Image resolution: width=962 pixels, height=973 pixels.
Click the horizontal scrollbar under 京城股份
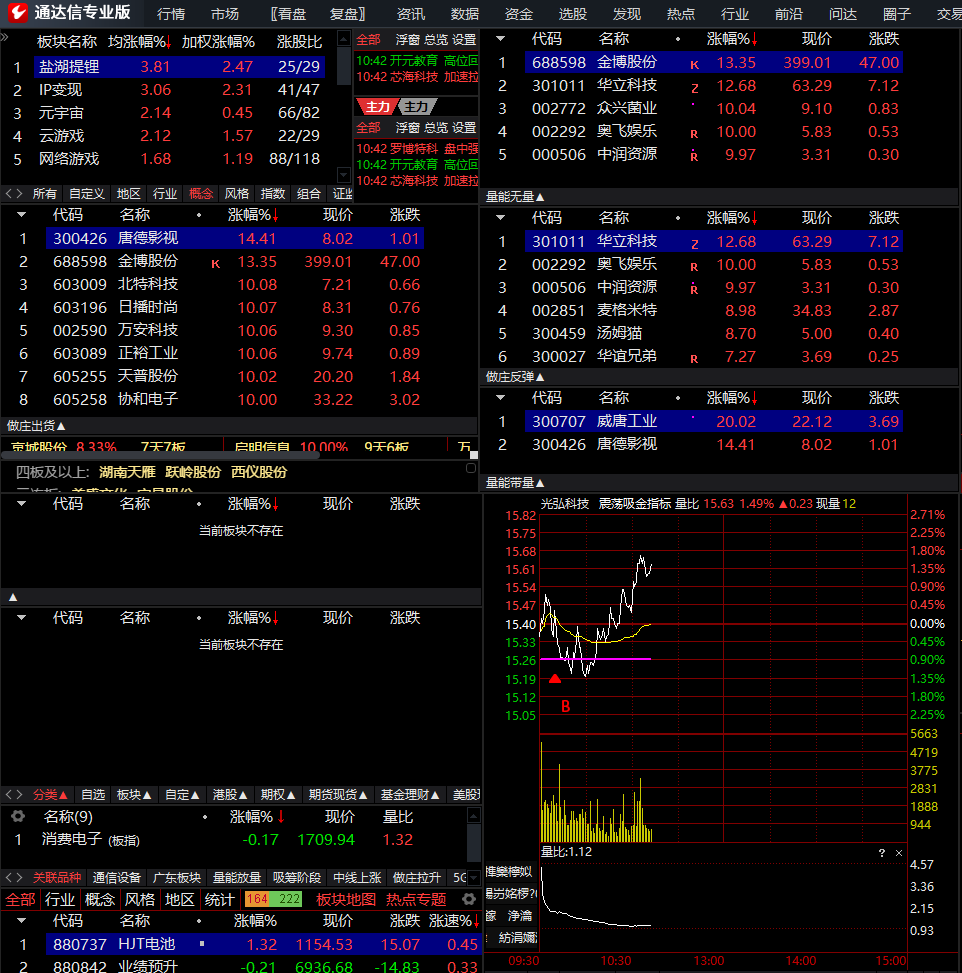coord(160,455)
